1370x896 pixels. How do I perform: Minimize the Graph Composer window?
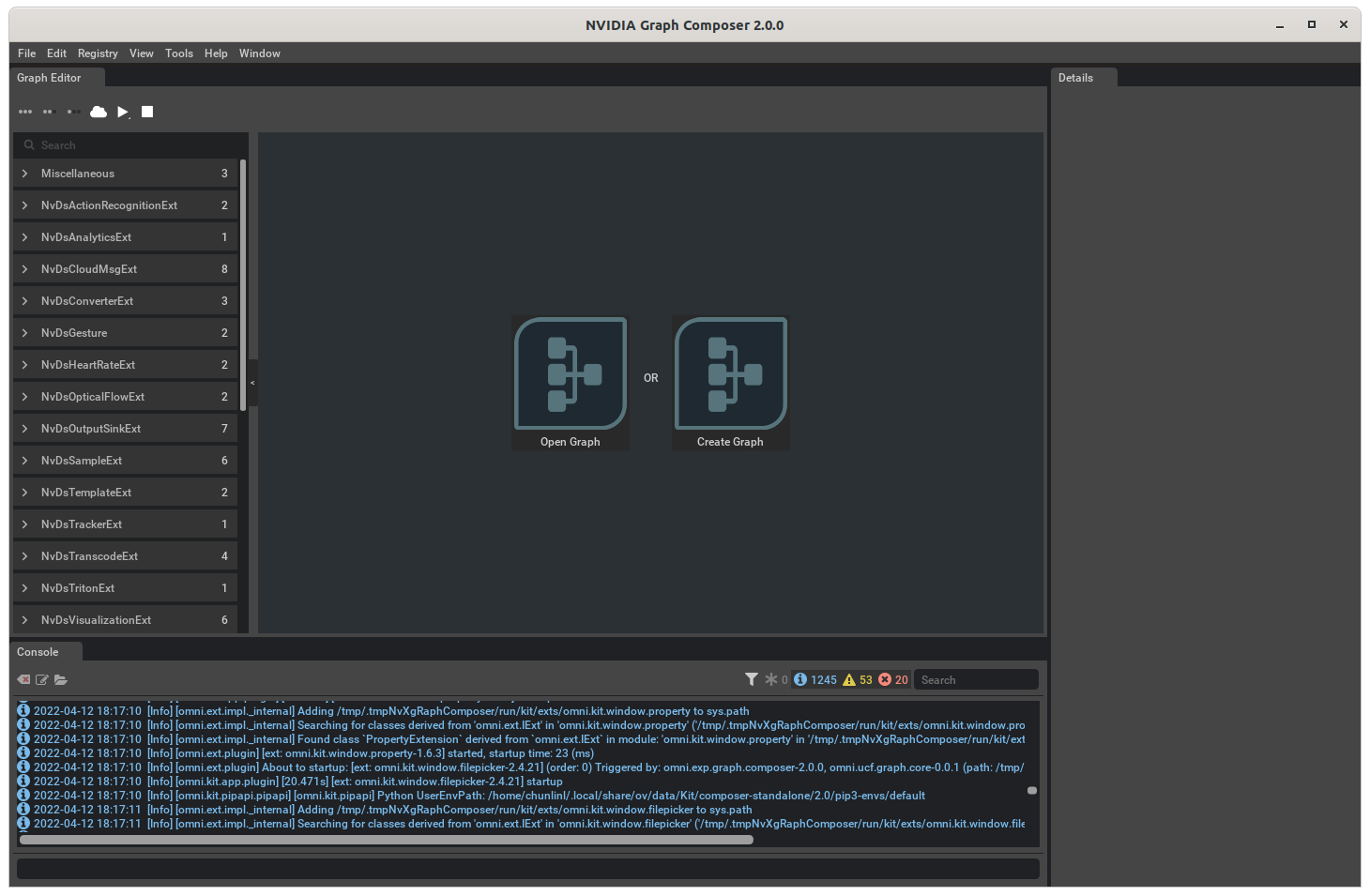coord(1280,25)
